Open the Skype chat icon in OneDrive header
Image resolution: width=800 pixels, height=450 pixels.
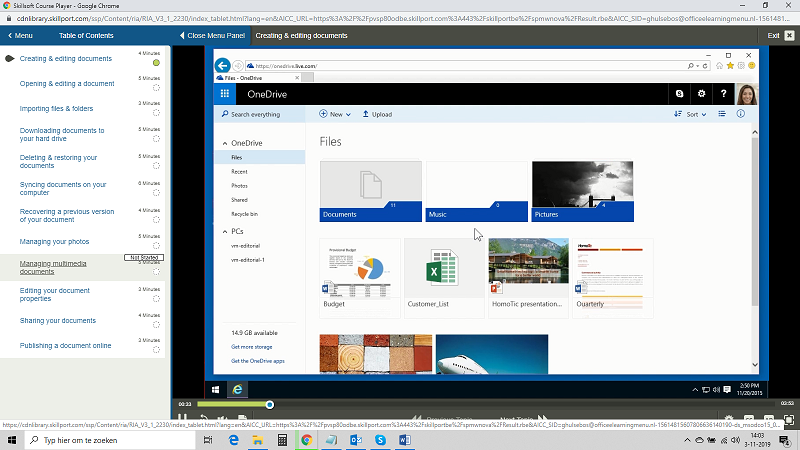click(679, 94)
